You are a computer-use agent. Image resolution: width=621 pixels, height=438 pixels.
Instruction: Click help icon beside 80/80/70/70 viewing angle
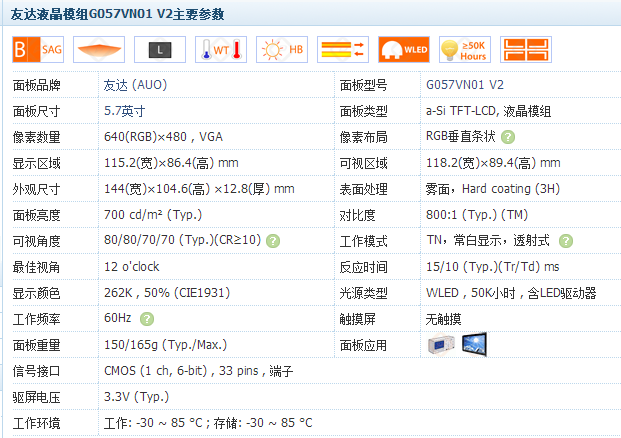(x=273, y=241)
